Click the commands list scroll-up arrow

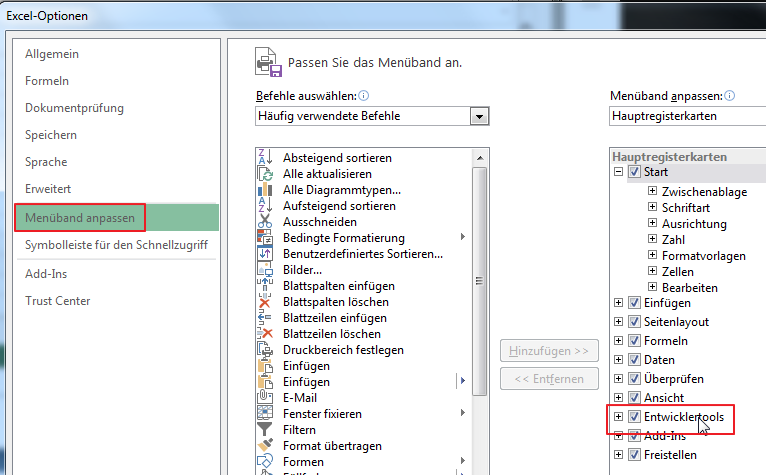coord(480,158)
